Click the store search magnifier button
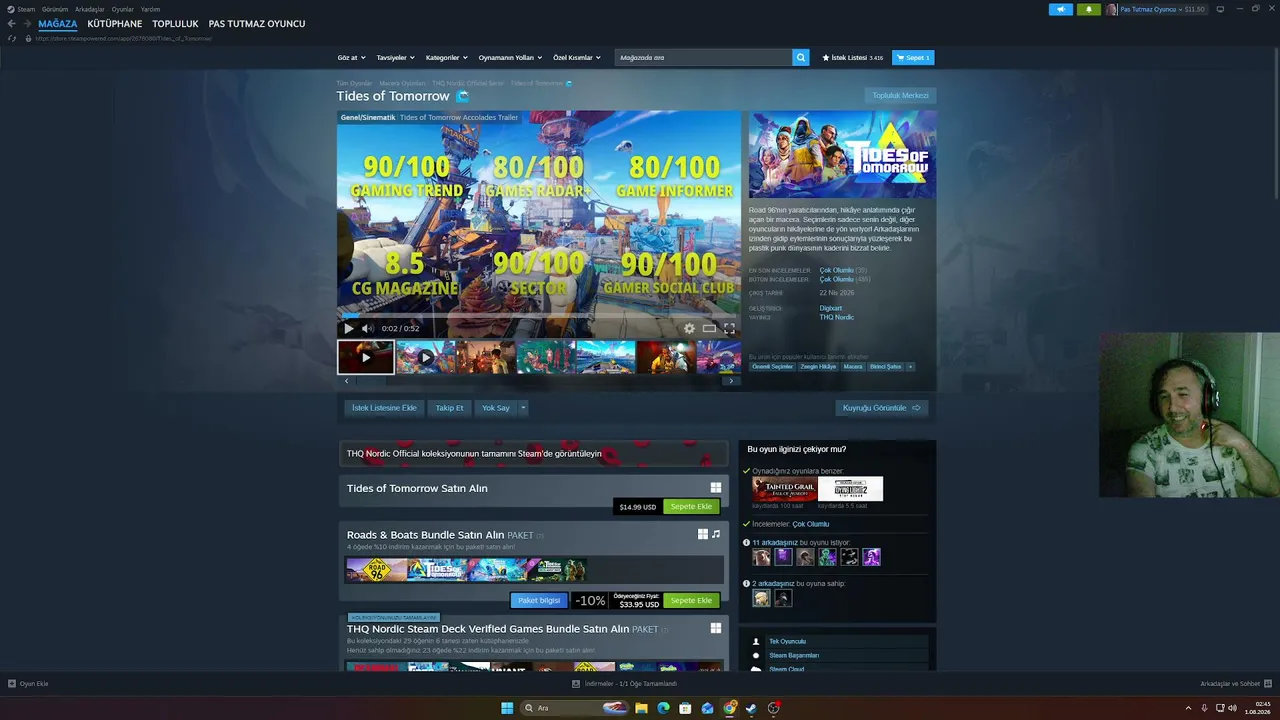Image resolution: width=1280 pixels, height=720 pixels. coord(800,58)
